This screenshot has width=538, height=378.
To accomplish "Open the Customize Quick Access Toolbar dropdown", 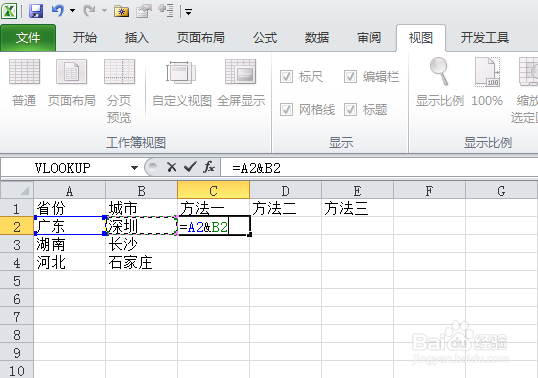I will coord(188,12).
